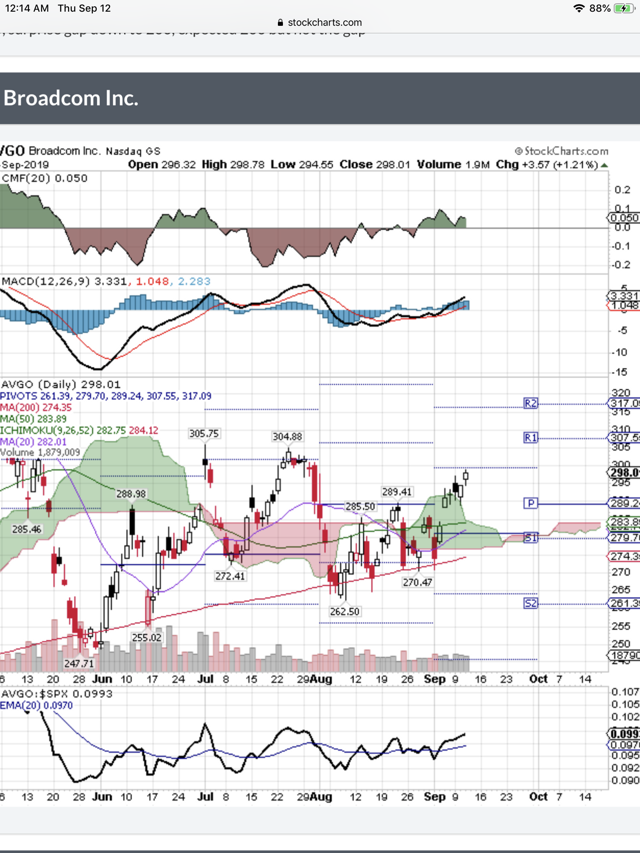Click the MA(200) 274.35 legend
This screenshot has width=640, height=853.
pyautogui.click(x=36, y=407)
